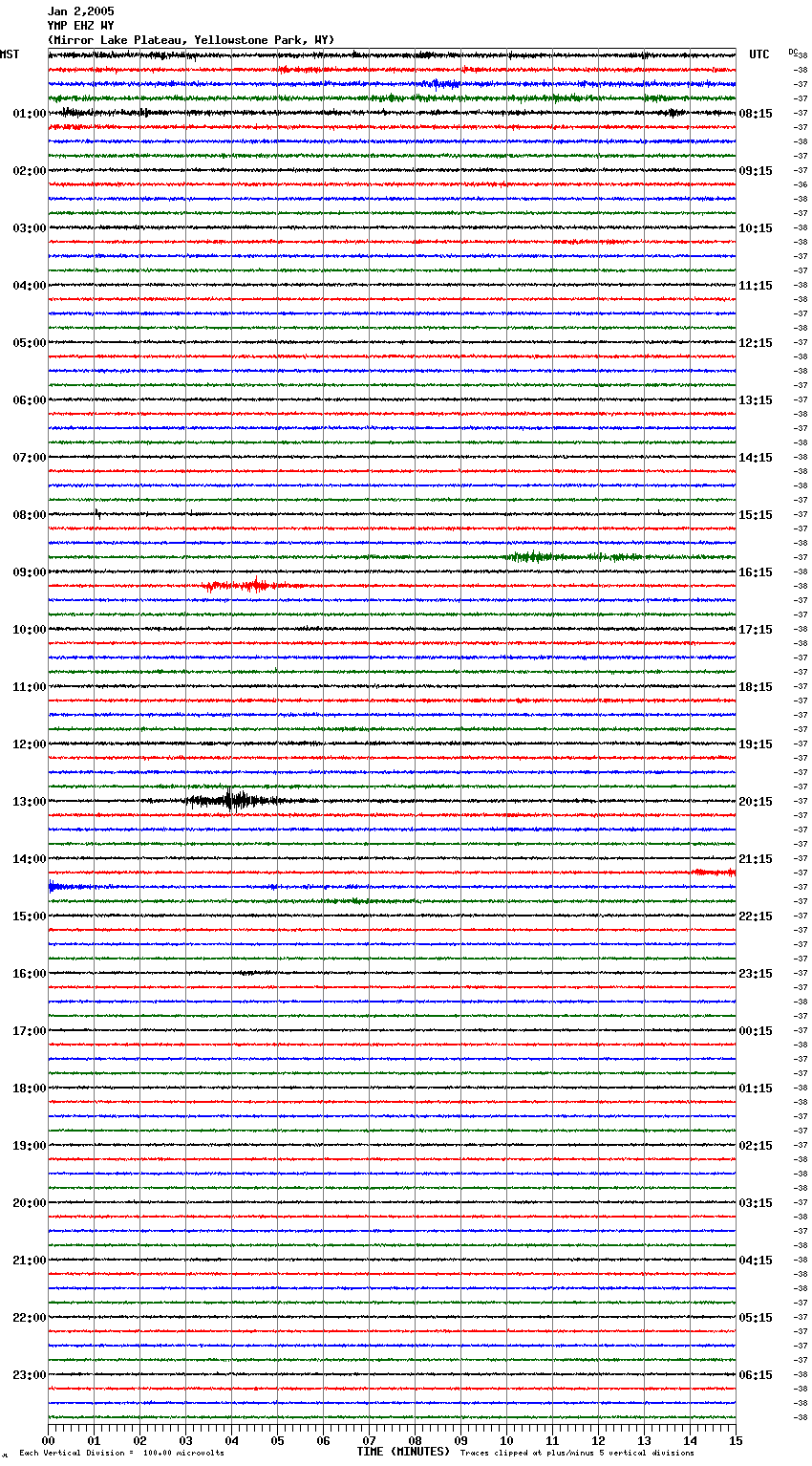
Task: Select minute tick label 08 on the bottom axis
Action: pos(415,1440)
